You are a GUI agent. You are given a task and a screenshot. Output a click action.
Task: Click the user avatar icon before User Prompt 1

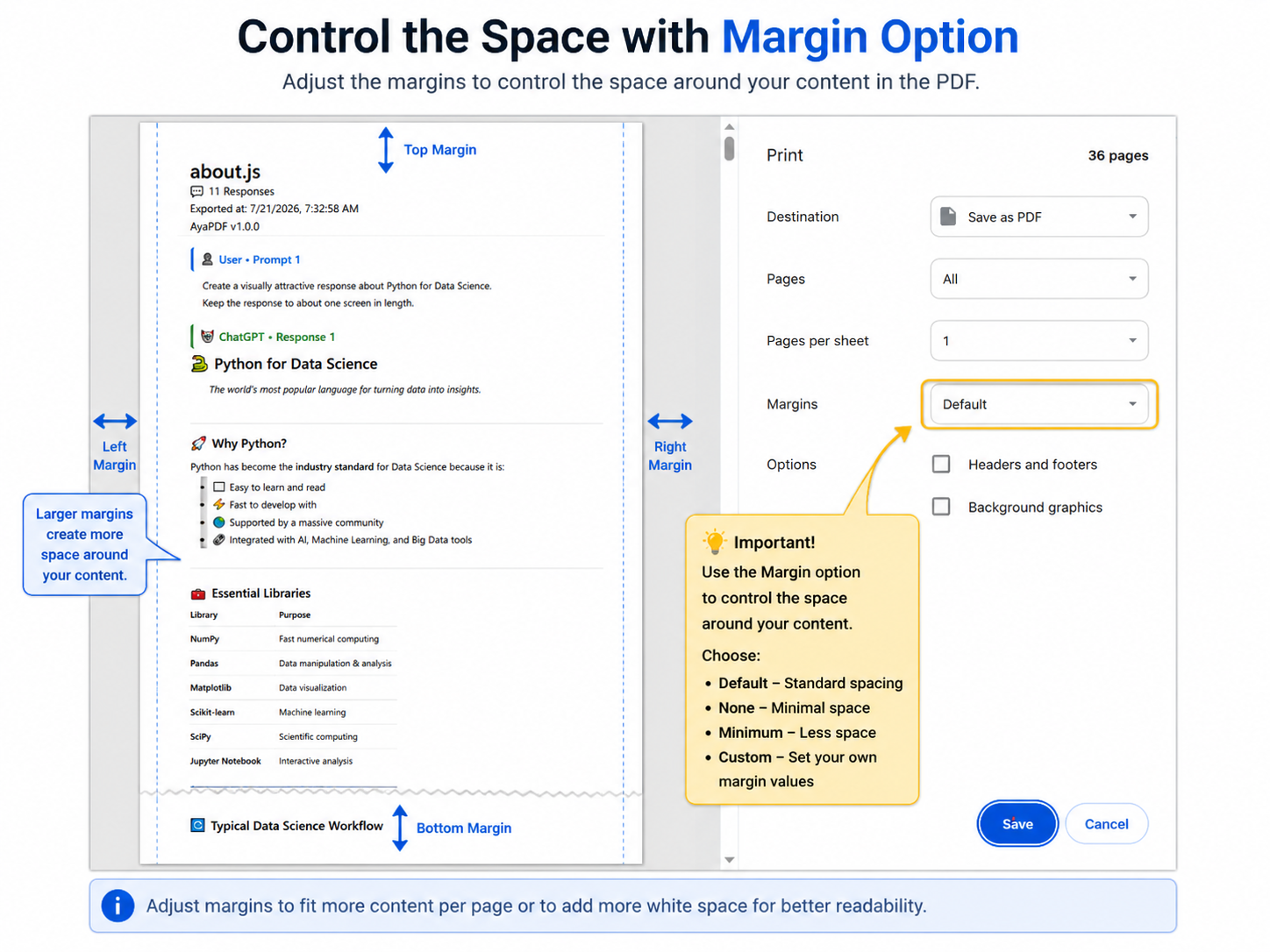207,259
